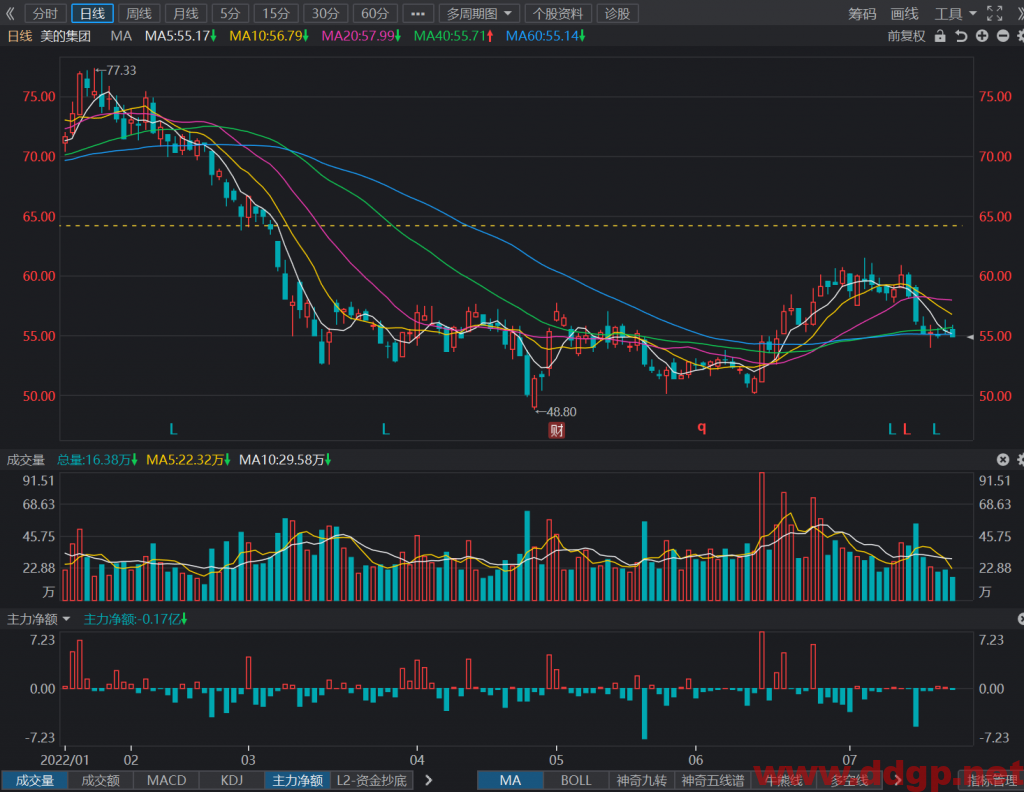Open the 财 financial report marker

556,430
